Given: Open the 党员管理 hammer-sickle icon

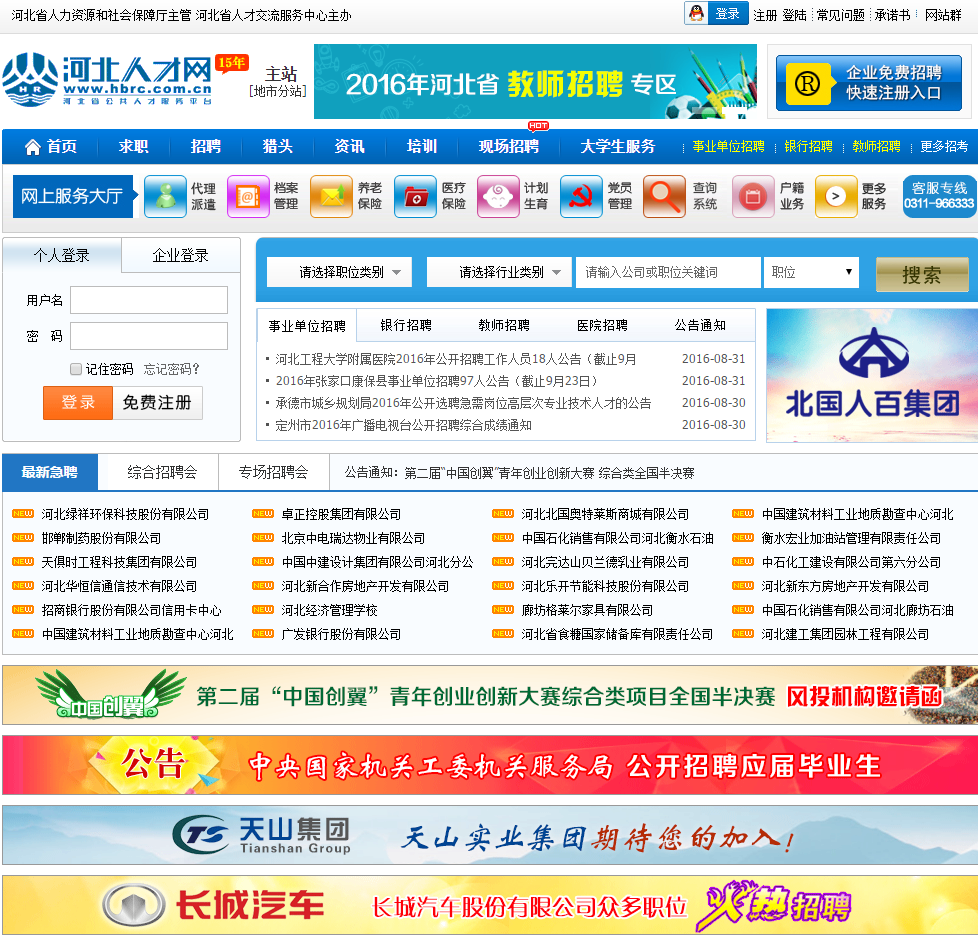Looking at the screenshot, I should coord(581,196).
